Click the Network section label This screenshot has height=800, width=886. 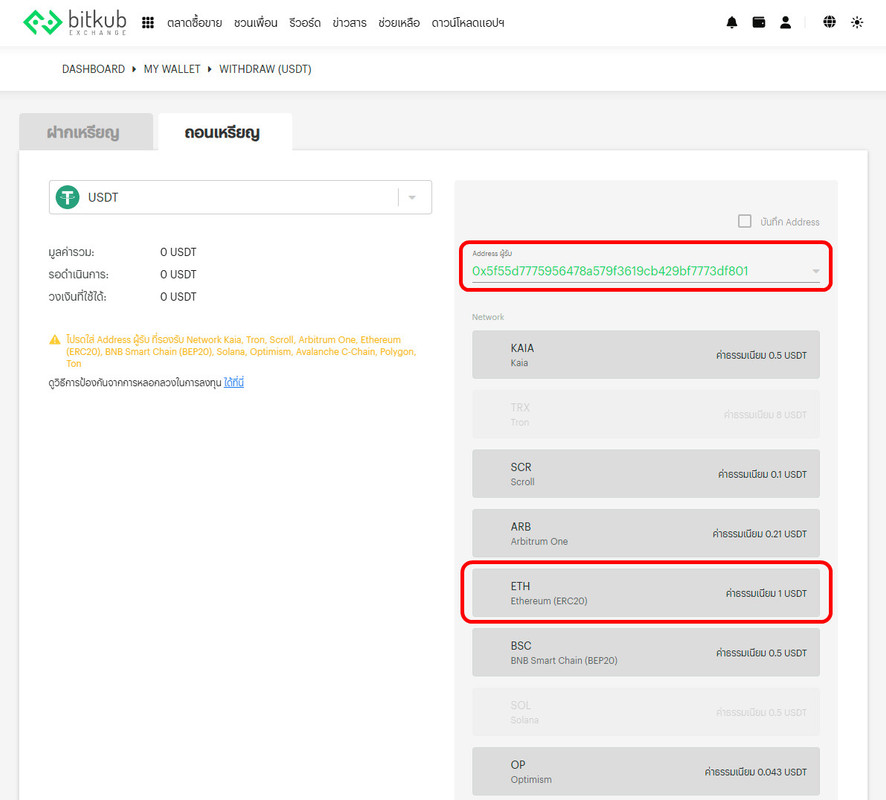pos(488,317)
